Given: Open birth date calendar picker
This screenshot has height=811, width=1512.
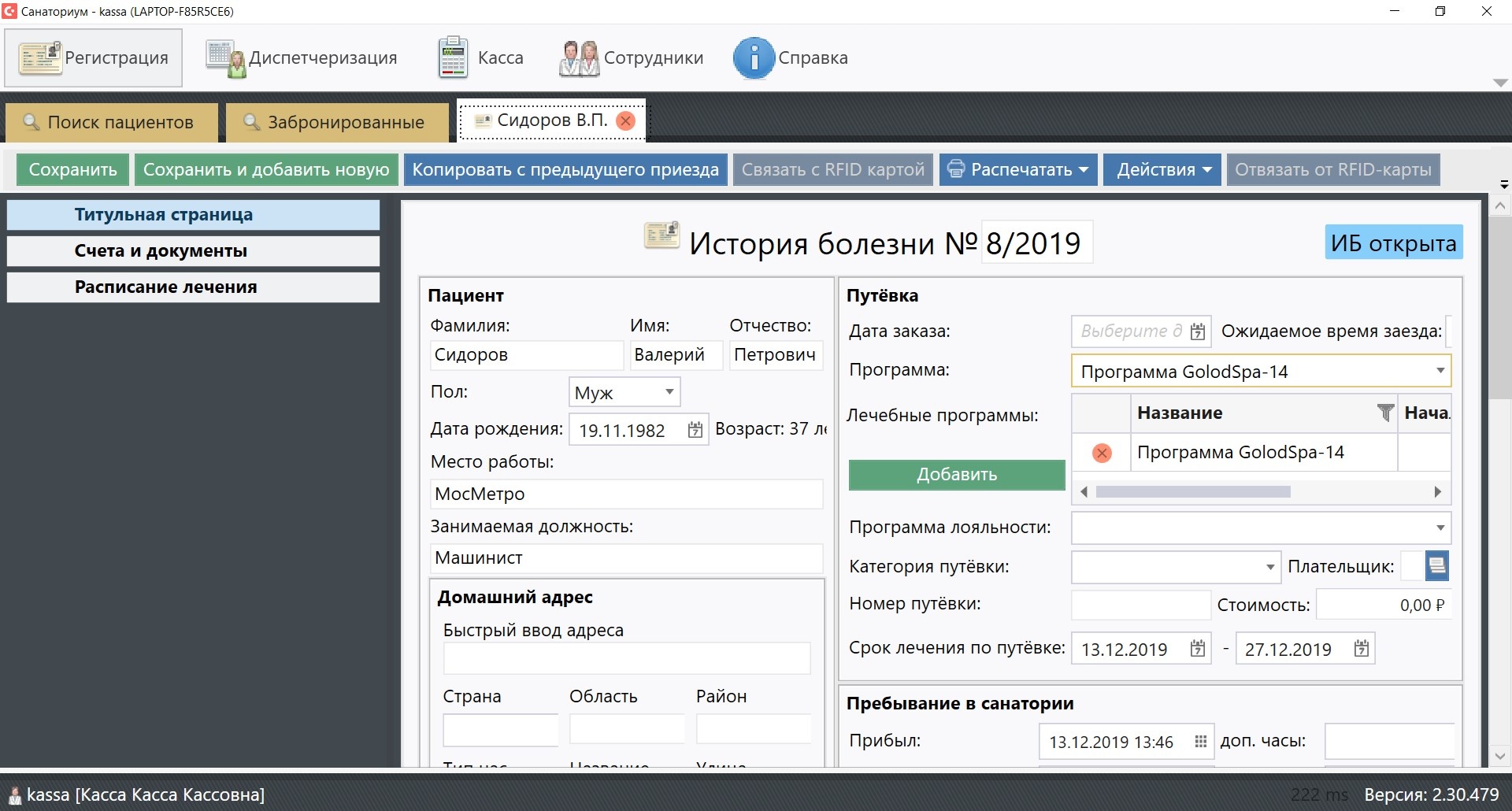Looking at the screenshot, I should pyautogui.click(x=695, y=430).
